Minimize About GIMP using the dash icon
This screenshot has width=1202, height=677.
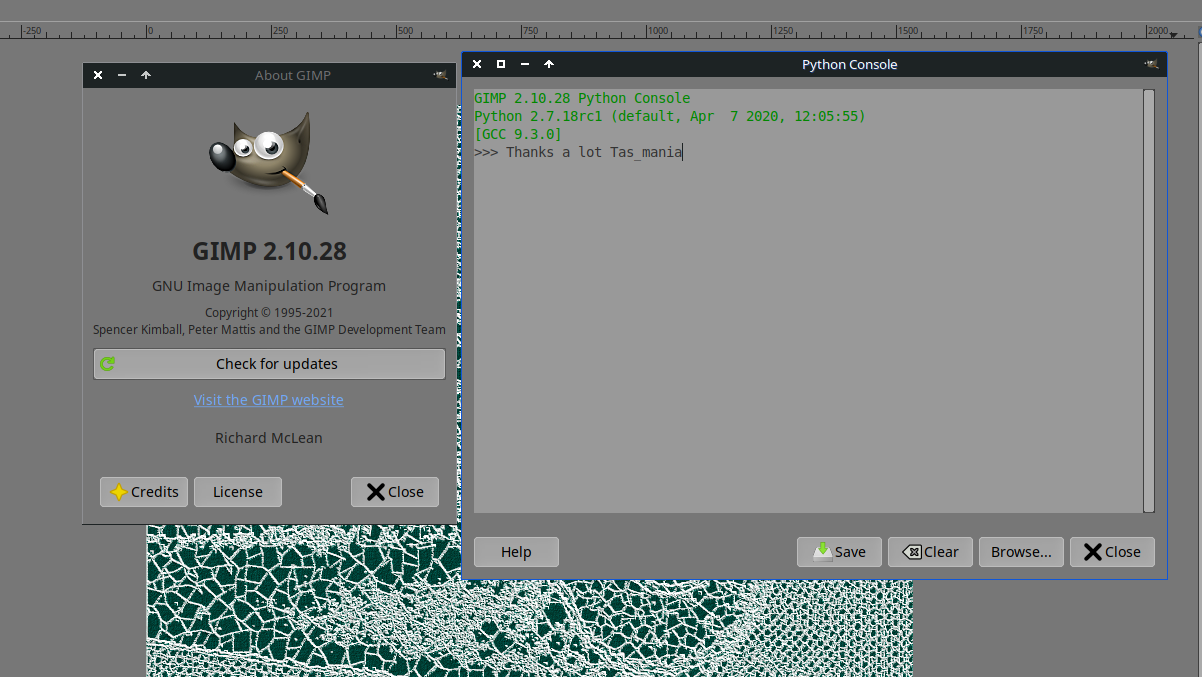click(x=122, y=75)
